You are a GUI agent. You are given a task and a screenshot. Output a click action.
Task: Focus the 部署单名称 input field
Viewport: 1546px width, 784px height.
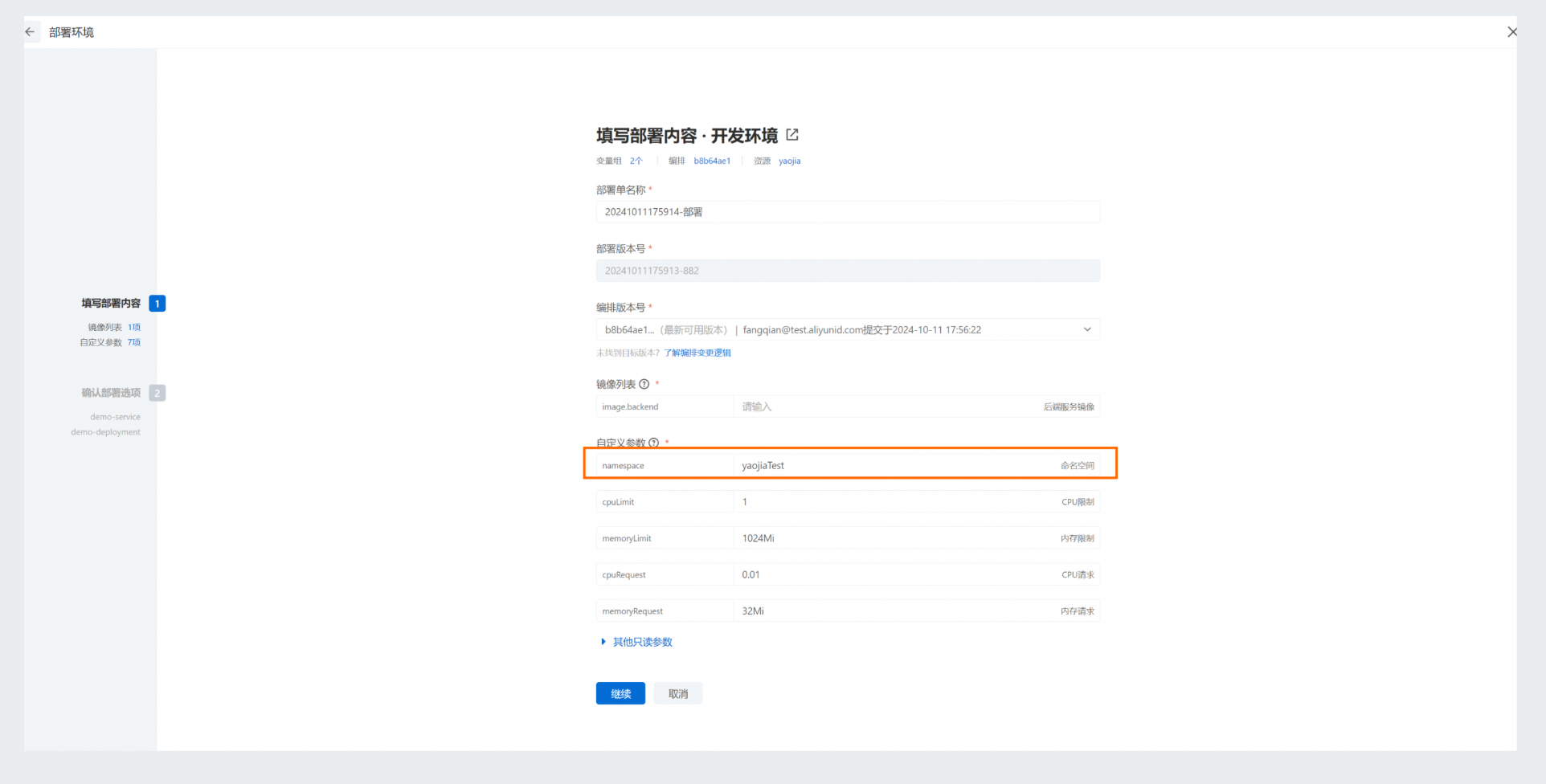(x=848, y=212)
